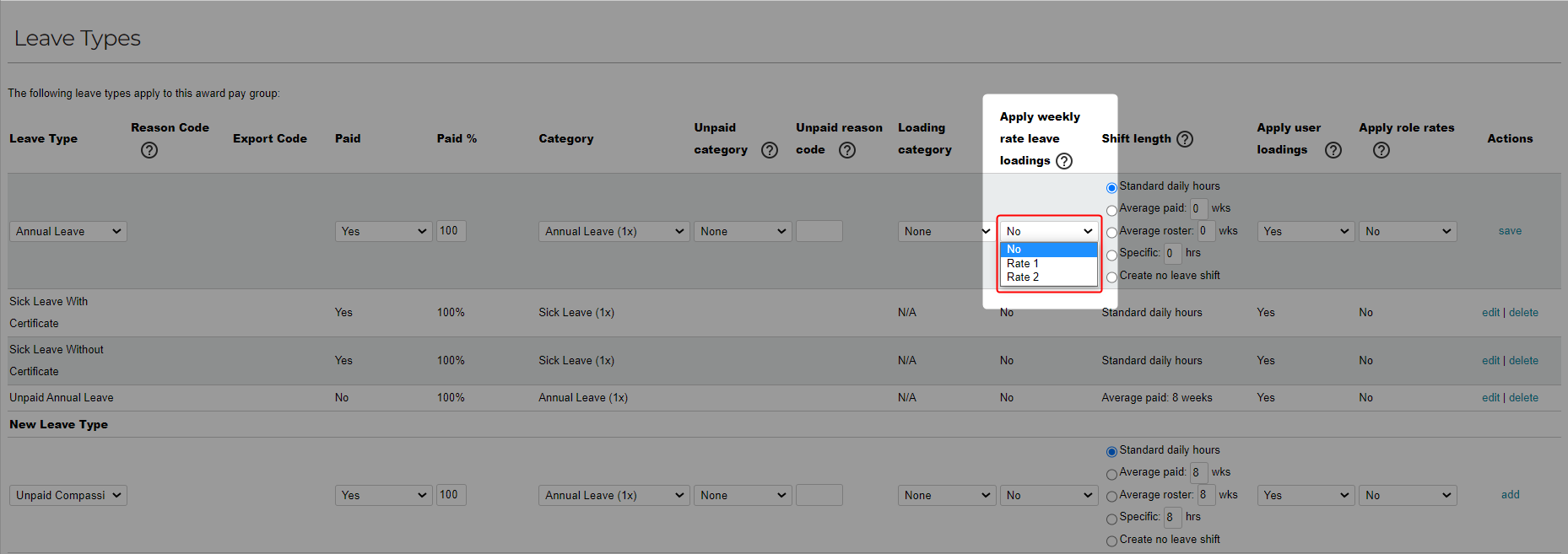
Task: Click the 'Leave Types' page heading
Action: (x=77, y=38)
